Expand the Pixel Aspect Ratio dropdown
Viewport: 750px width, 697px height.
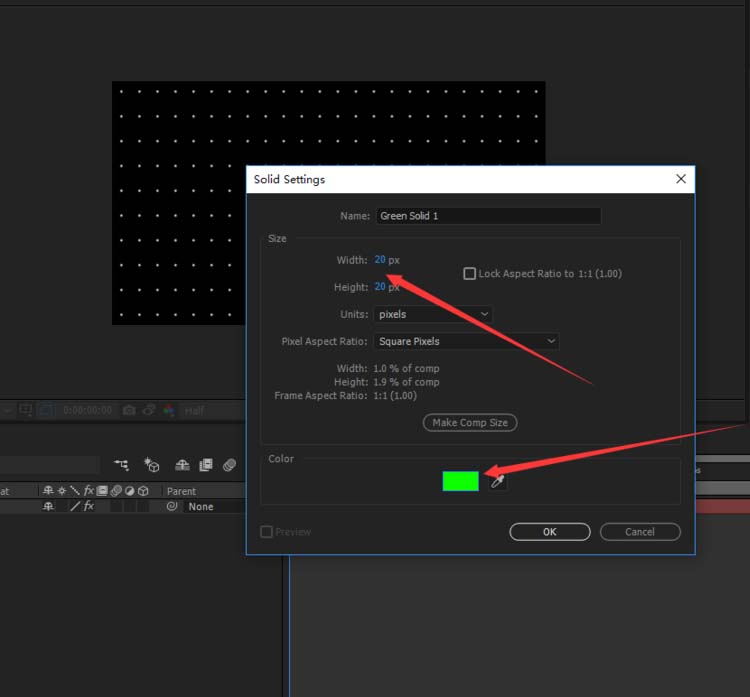(466, 341)
